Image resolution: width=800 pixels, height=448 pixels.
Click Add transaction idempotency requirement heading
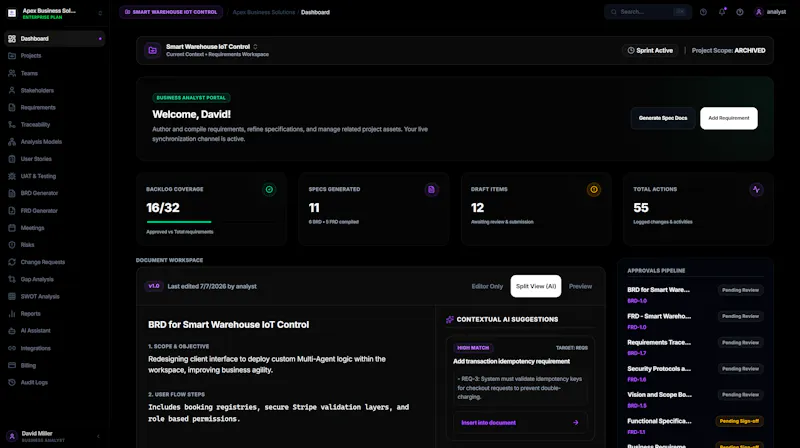click(511, 361)
